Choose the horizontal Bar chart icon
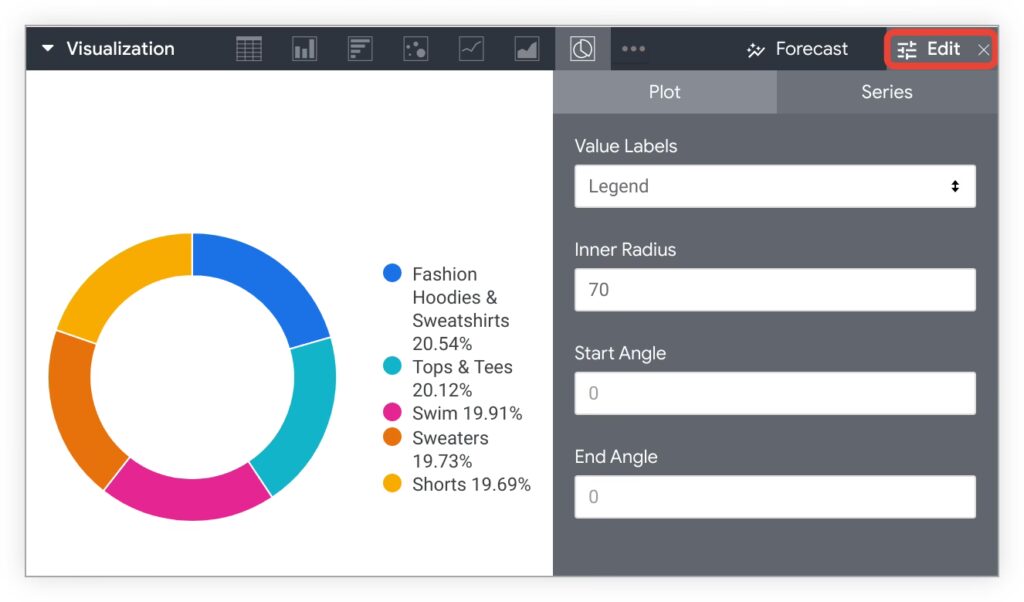The width and height of the screenshot is (1024, 602). pos(360,49)
